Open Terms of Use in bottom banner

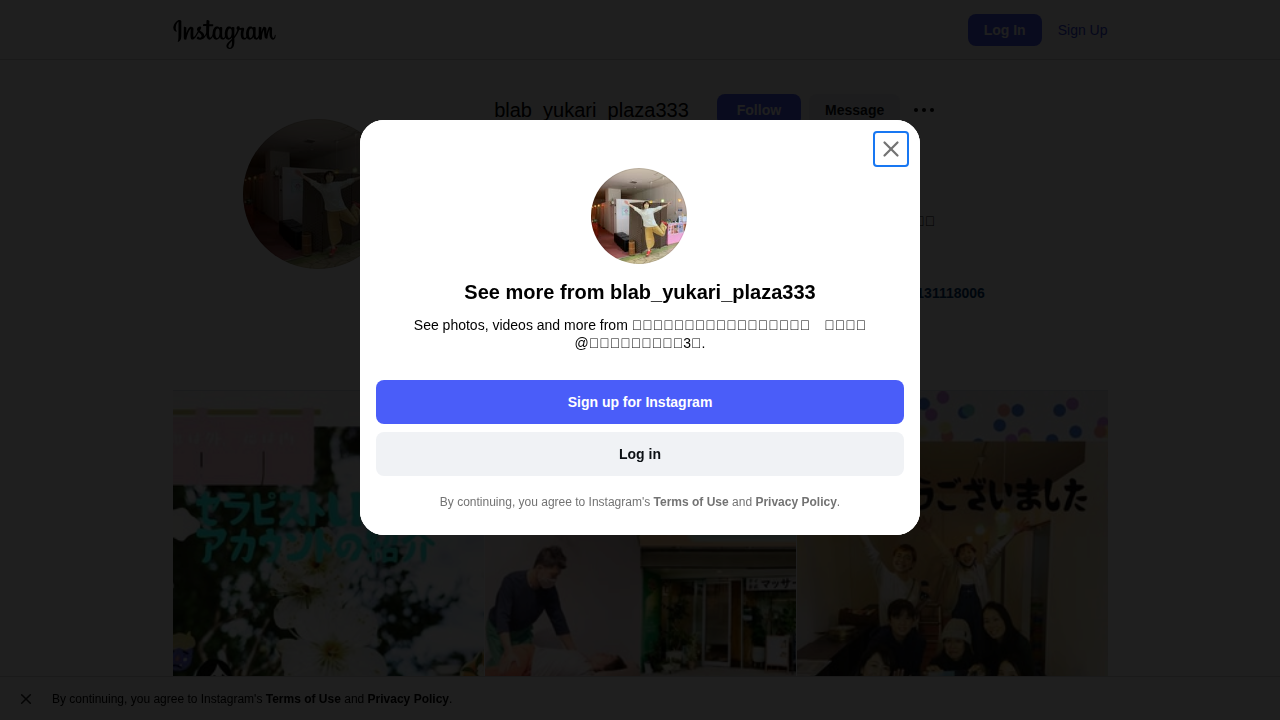(303, 699)
